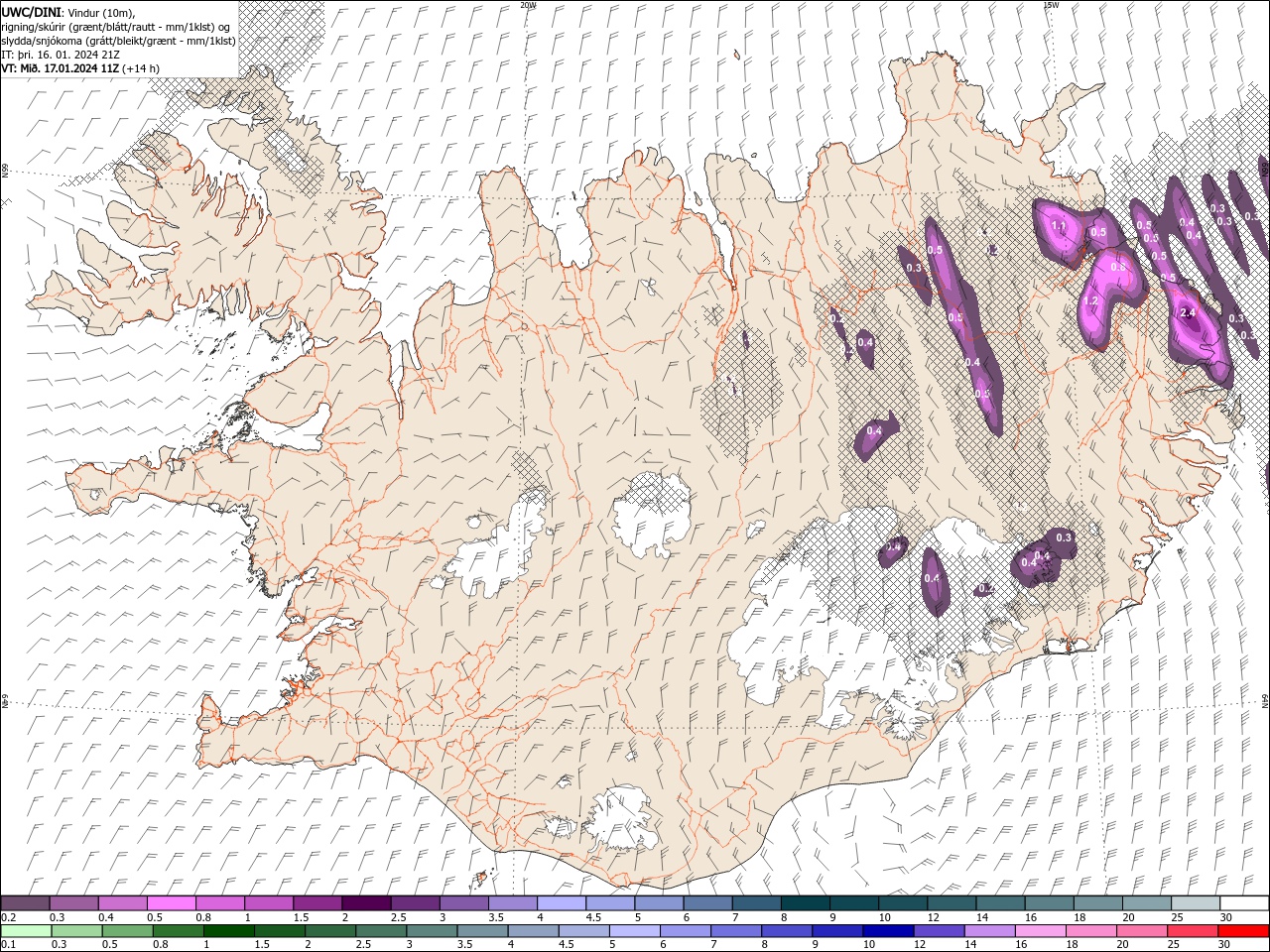Viewport: 1270px width, 952px height.
Task: Click the darkest green 1 swatch in lower legend row
Action: pyautogui.click(x=228, y=931)
